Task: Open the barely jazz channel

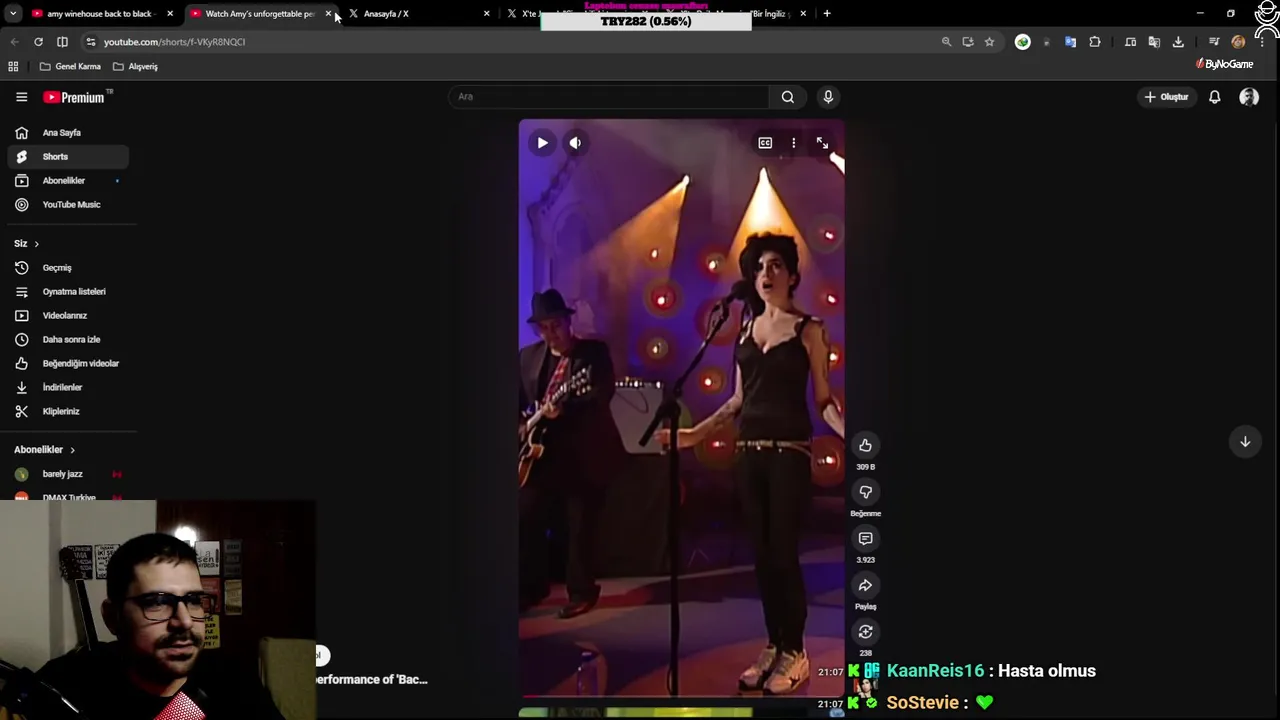Action: [67, 474]
